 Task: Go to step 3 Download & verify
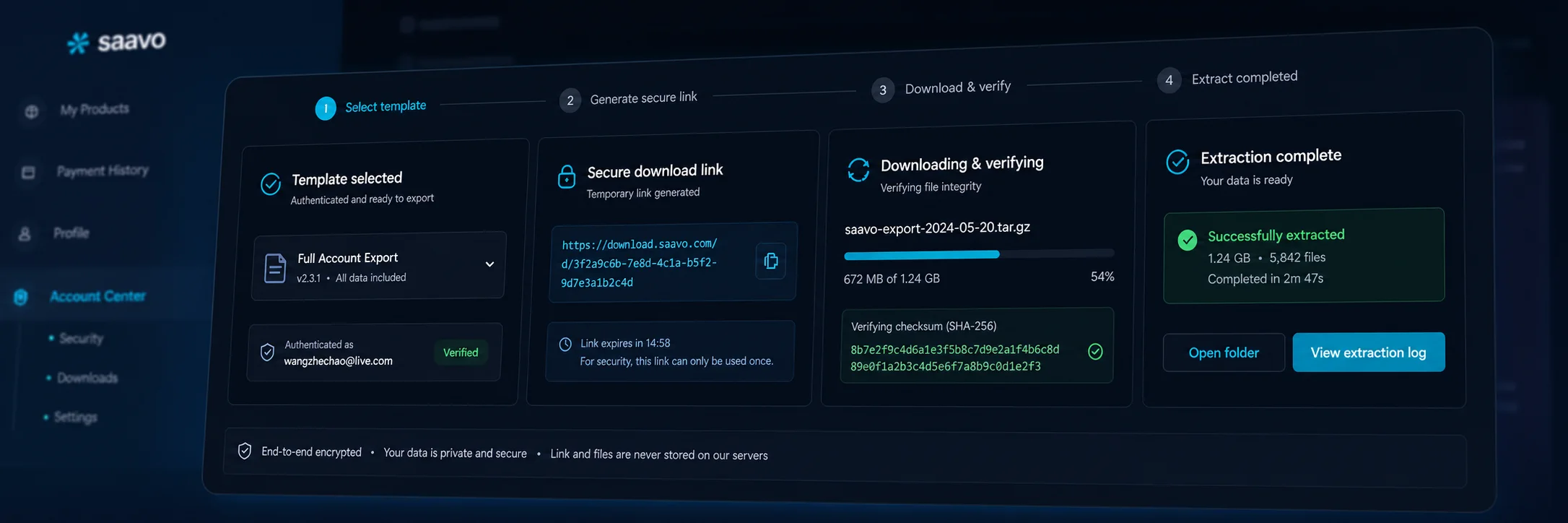[941, 88]
